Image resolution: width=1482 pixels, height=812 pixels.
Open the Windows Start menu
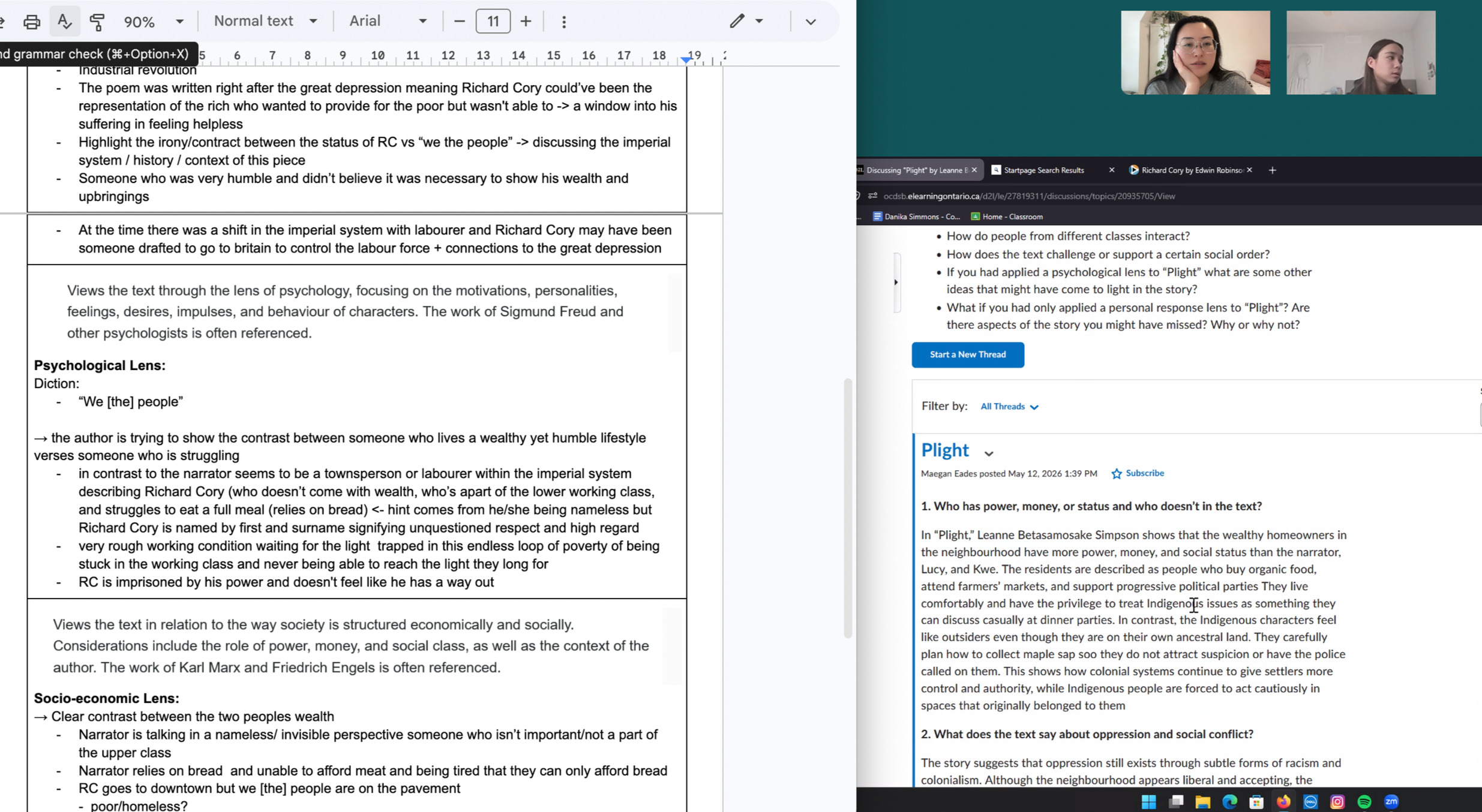point(1148,801)
